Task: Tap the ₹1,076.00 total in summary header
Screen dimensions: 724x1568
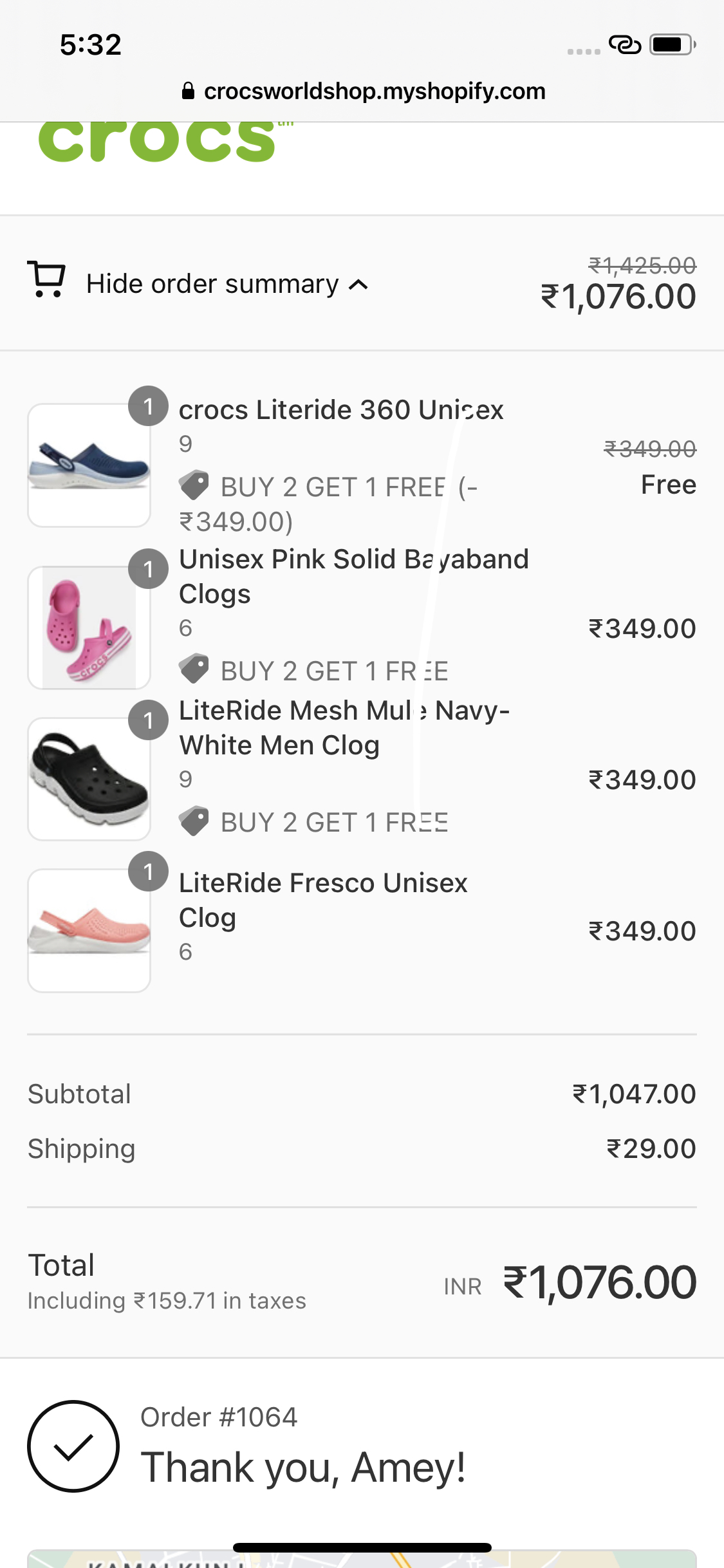Action: click(618, 297)
